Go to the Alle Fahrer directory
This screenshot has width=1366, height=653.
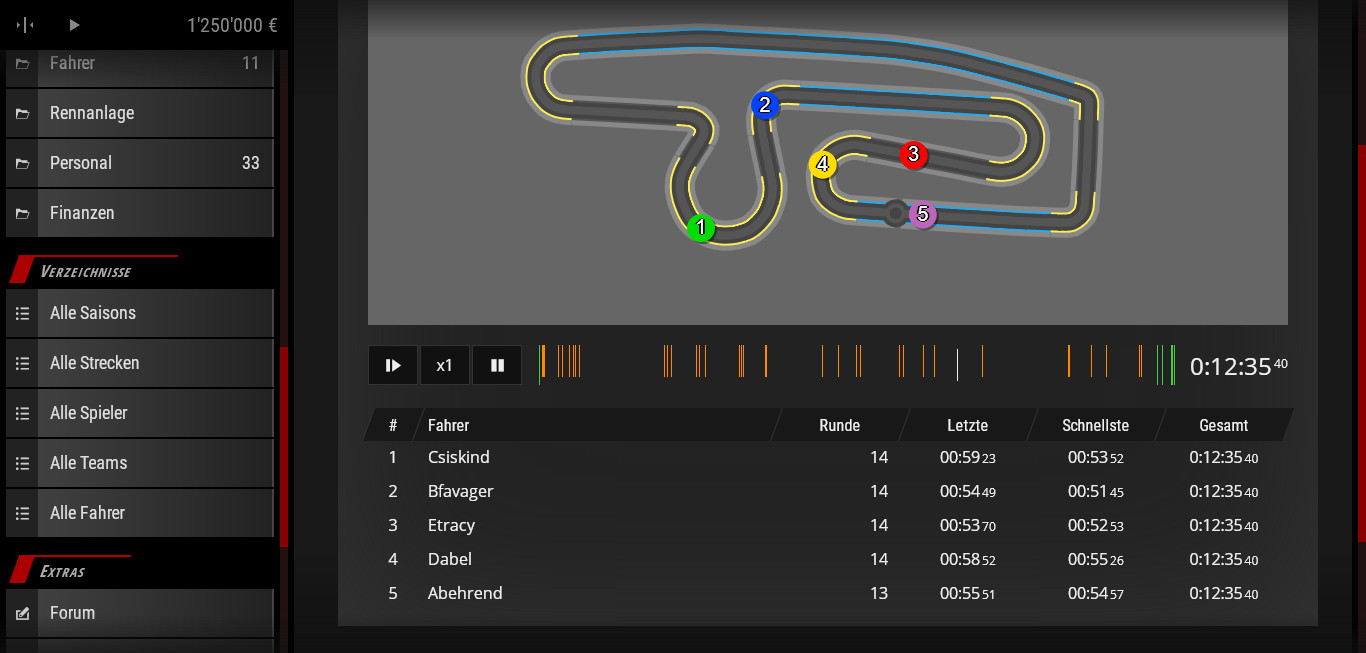pos(140,513)
